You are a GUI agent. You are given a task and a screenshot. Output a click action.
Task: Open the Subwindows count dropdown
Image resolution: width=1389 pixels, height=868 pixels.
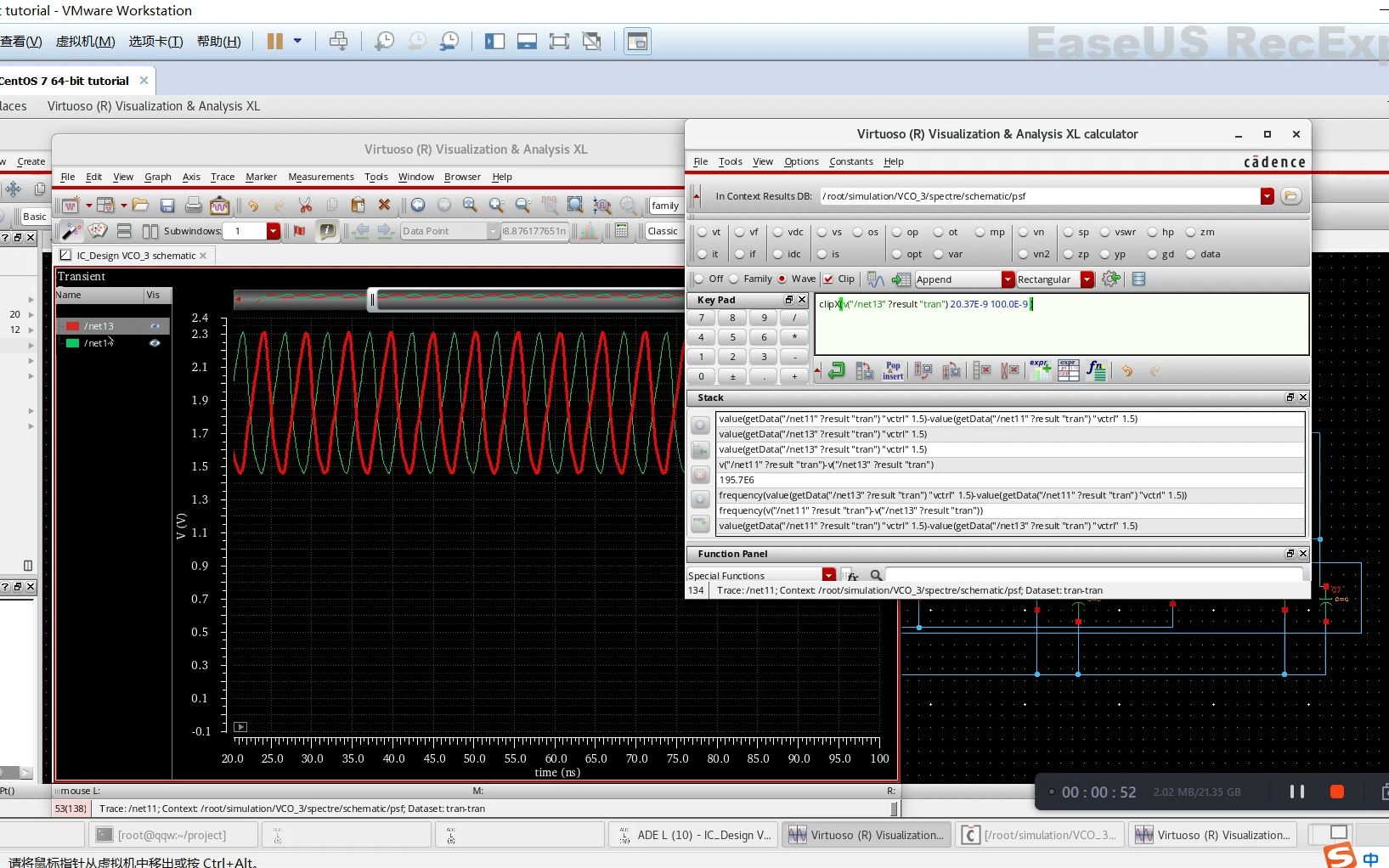click(273, 231)
